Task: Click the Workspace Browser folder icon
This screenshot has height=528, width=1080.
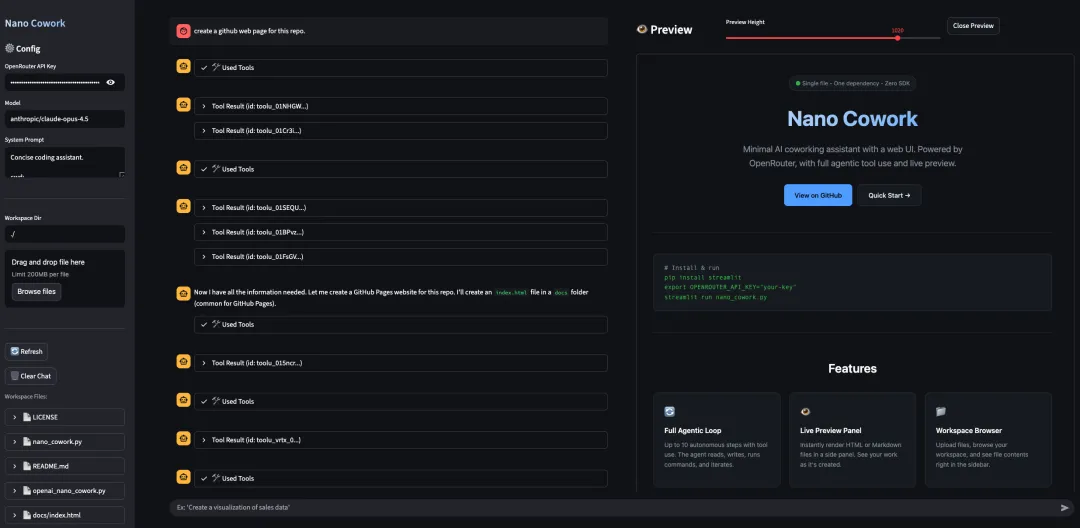Action: coord(941,412)
